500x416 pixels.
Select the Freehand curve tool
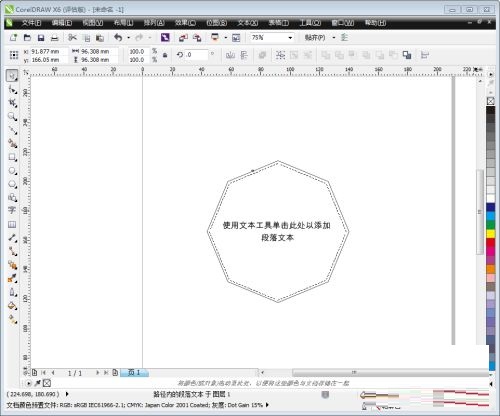pos(12,130)
